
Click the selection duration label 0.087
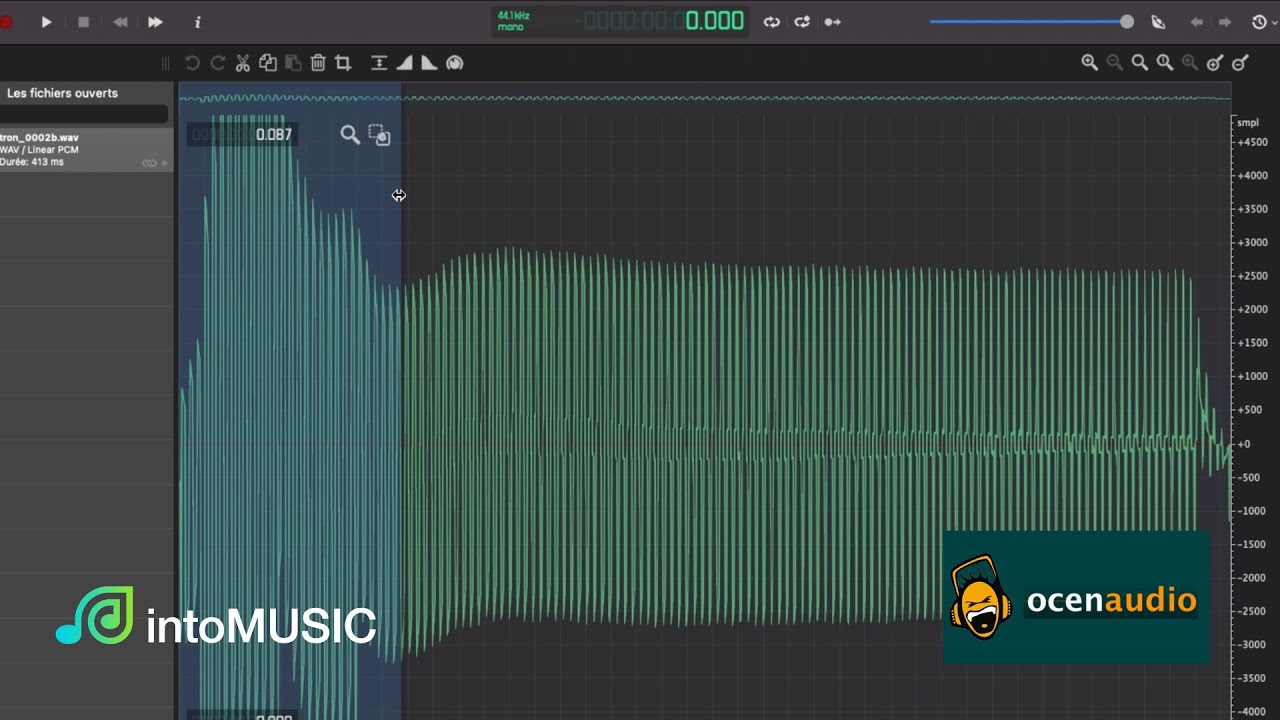coord(274,134)
